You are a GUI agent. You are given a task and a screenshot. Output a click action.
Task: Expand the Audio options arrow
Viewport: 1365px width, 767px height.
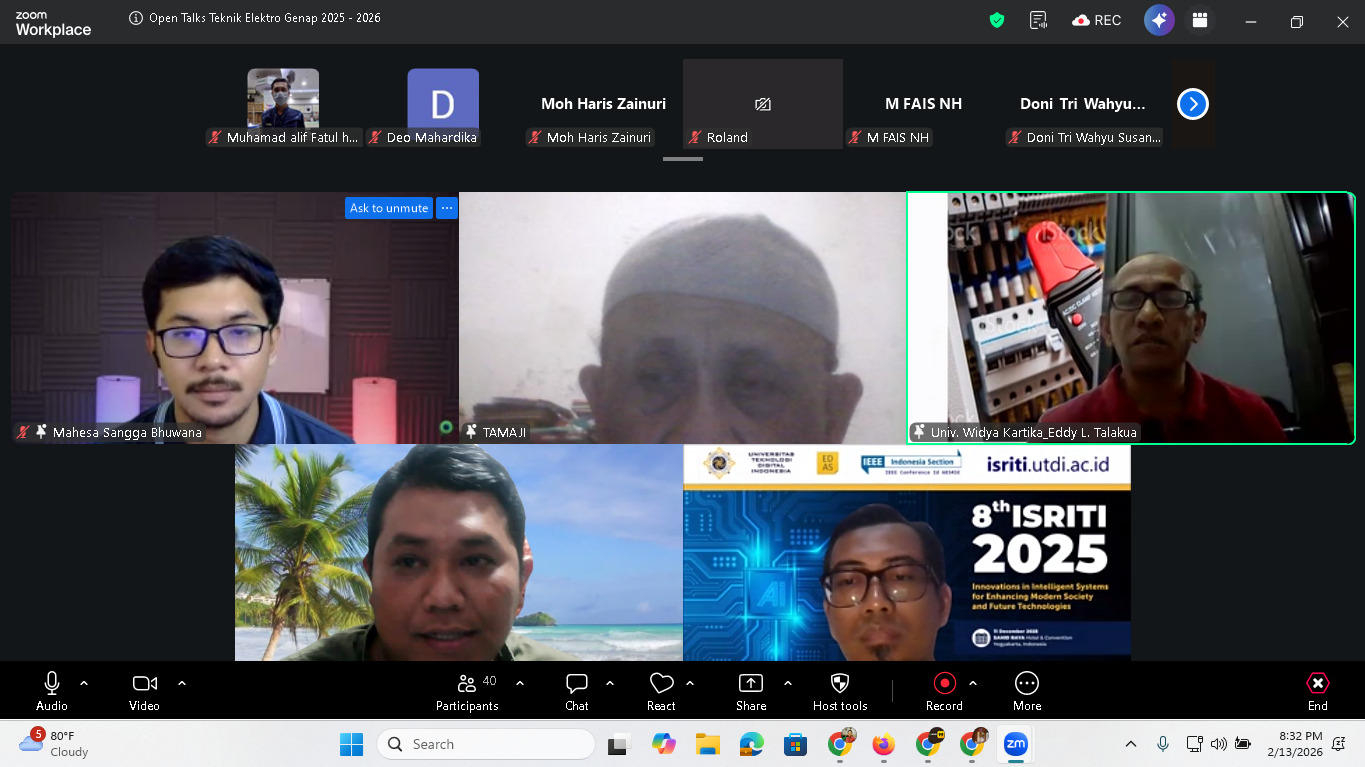[x=84, y=683]
